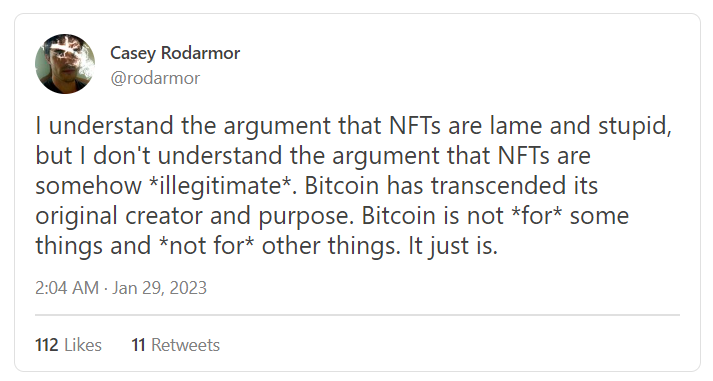Click the first "NFTs" in the tweet

415,126
